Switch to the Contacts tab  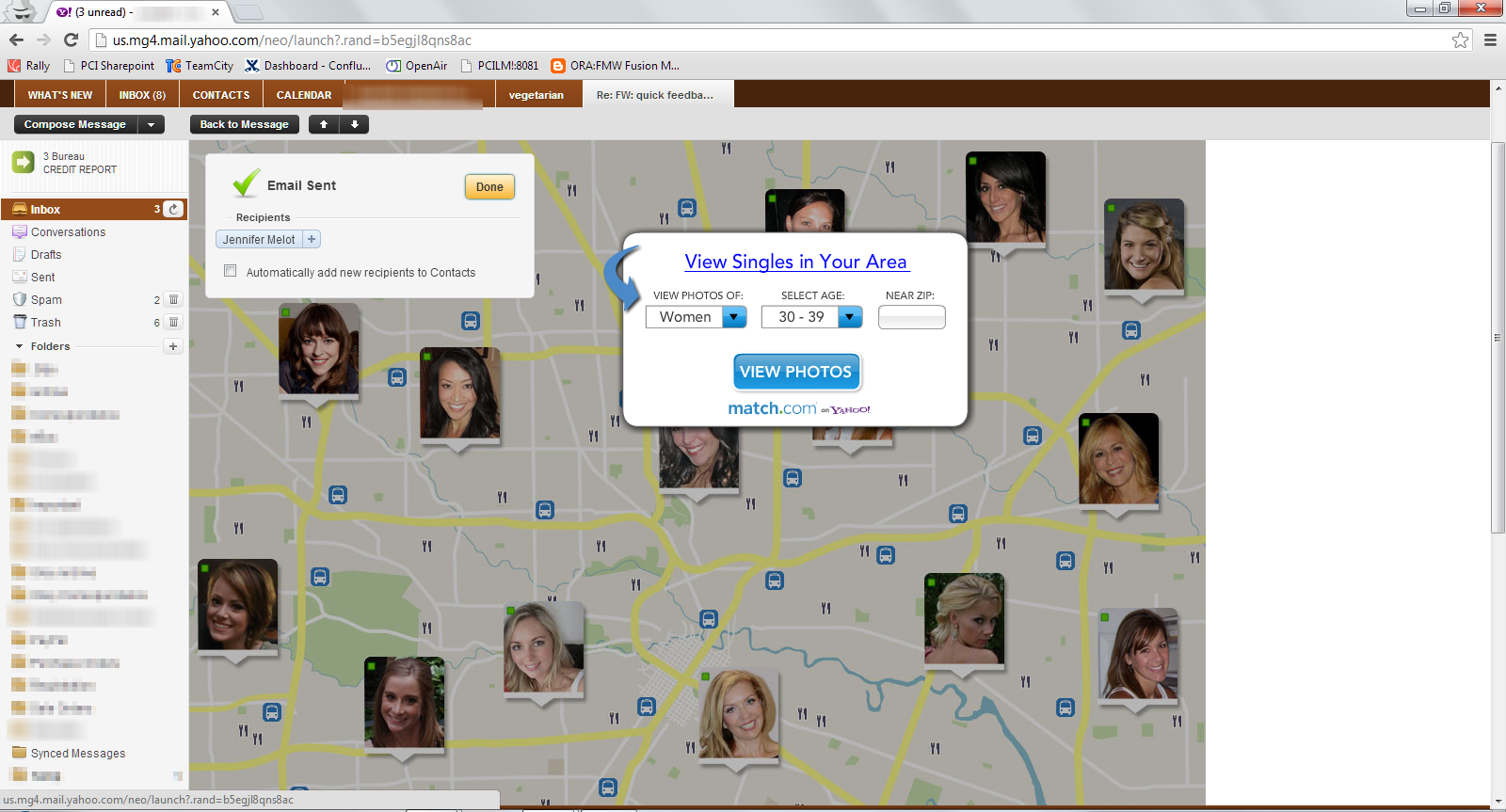pyautogui.click(x=221, y=95)
